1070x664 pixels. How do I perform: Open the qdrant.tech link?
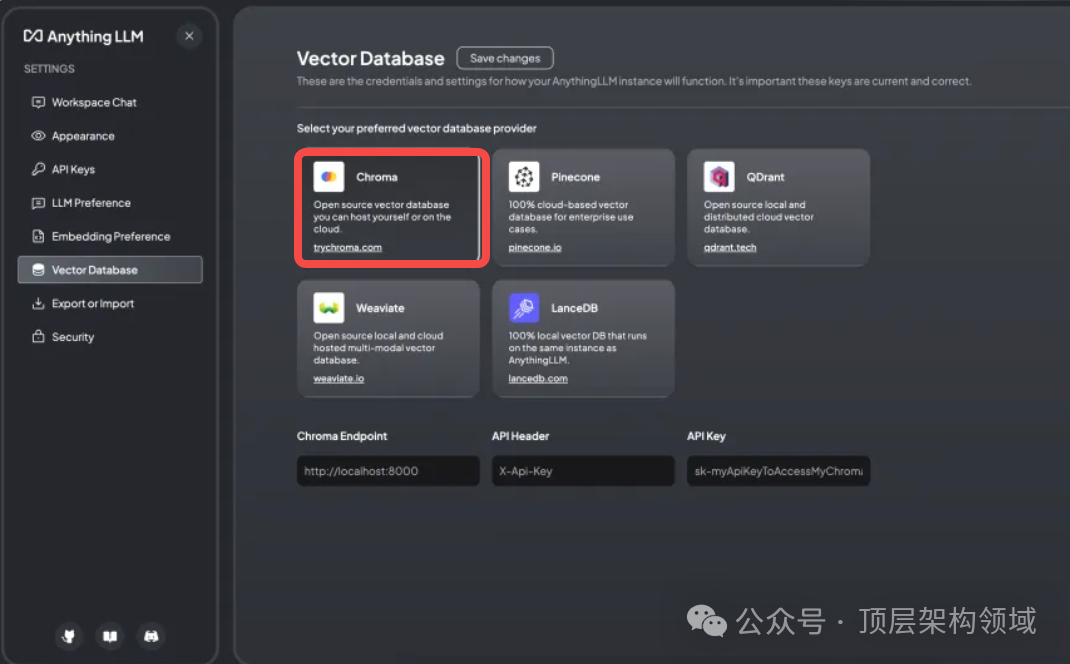[x=730, y=247]
